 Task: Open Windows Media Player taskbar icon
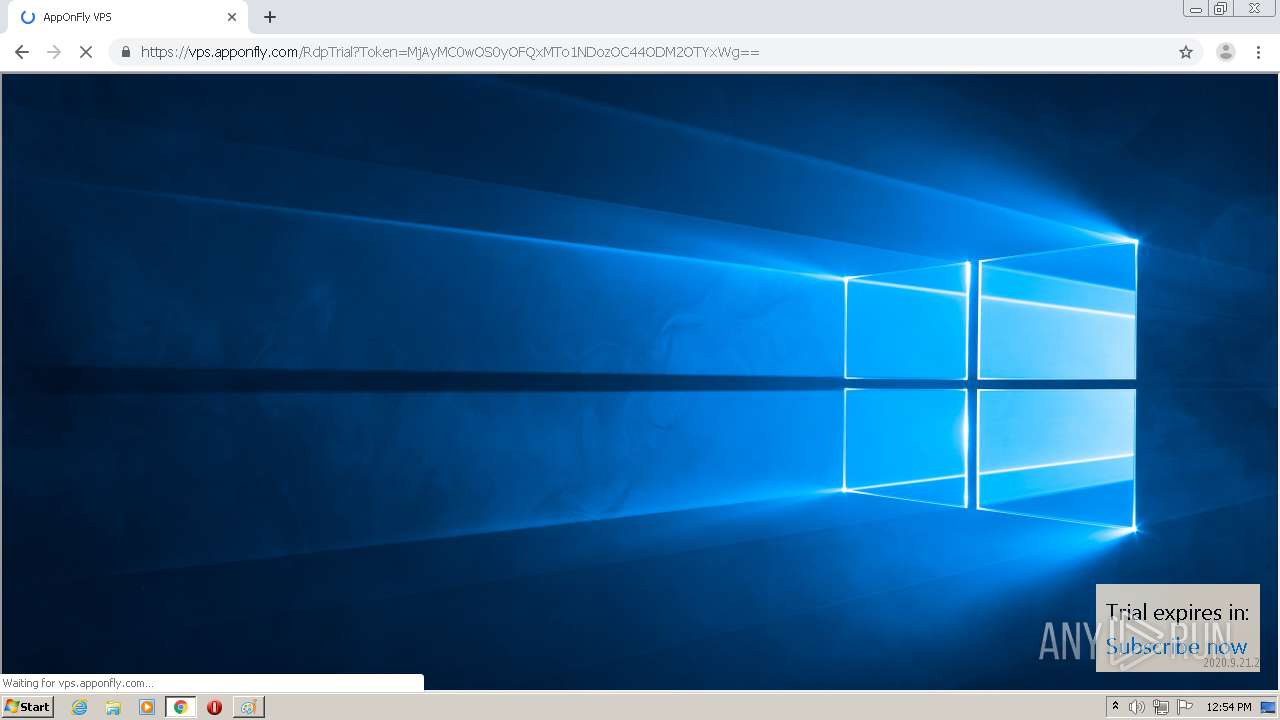[147, 707]
